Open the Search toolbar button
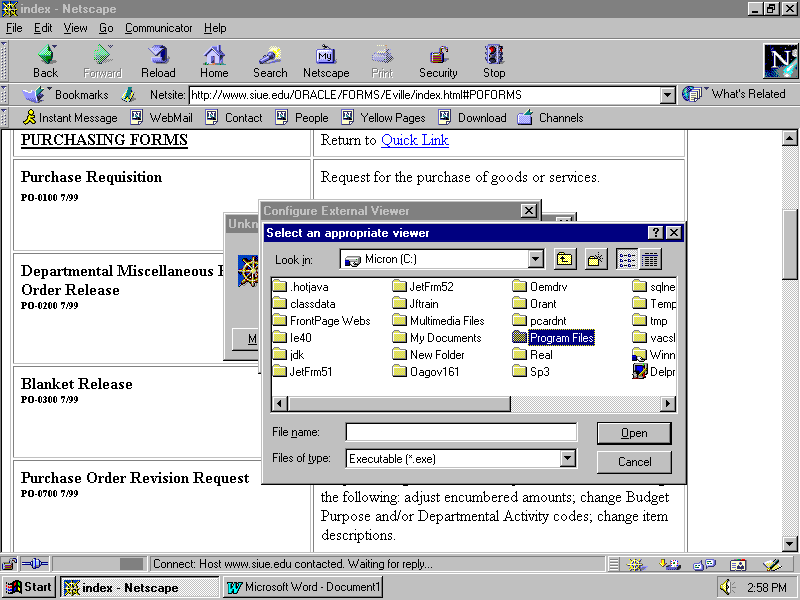 click(270, 61)
